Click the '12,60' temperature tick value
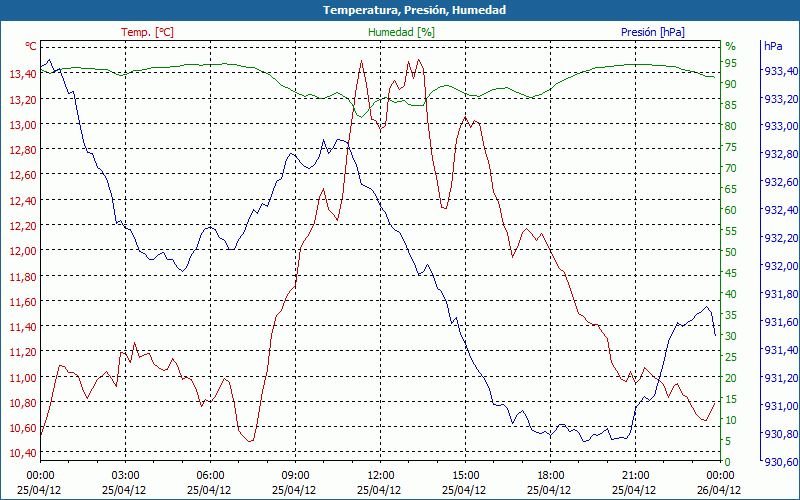This screenshot has width=800, height=500. point(22,175)
